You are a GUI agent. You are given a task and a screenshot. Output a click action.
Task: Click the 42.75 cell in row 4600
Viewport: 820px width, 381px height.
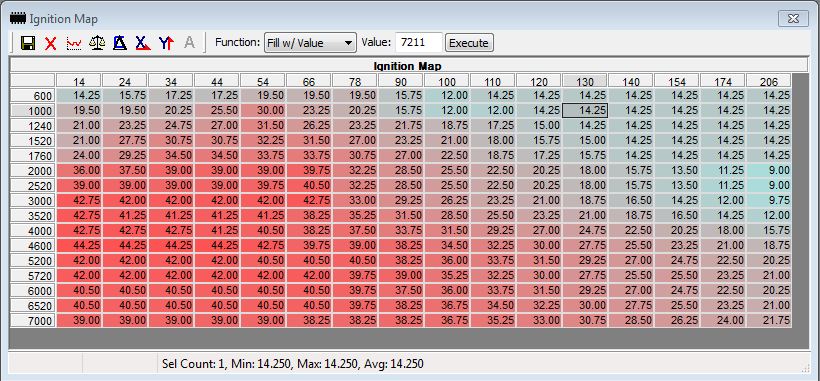click(263, 246)
